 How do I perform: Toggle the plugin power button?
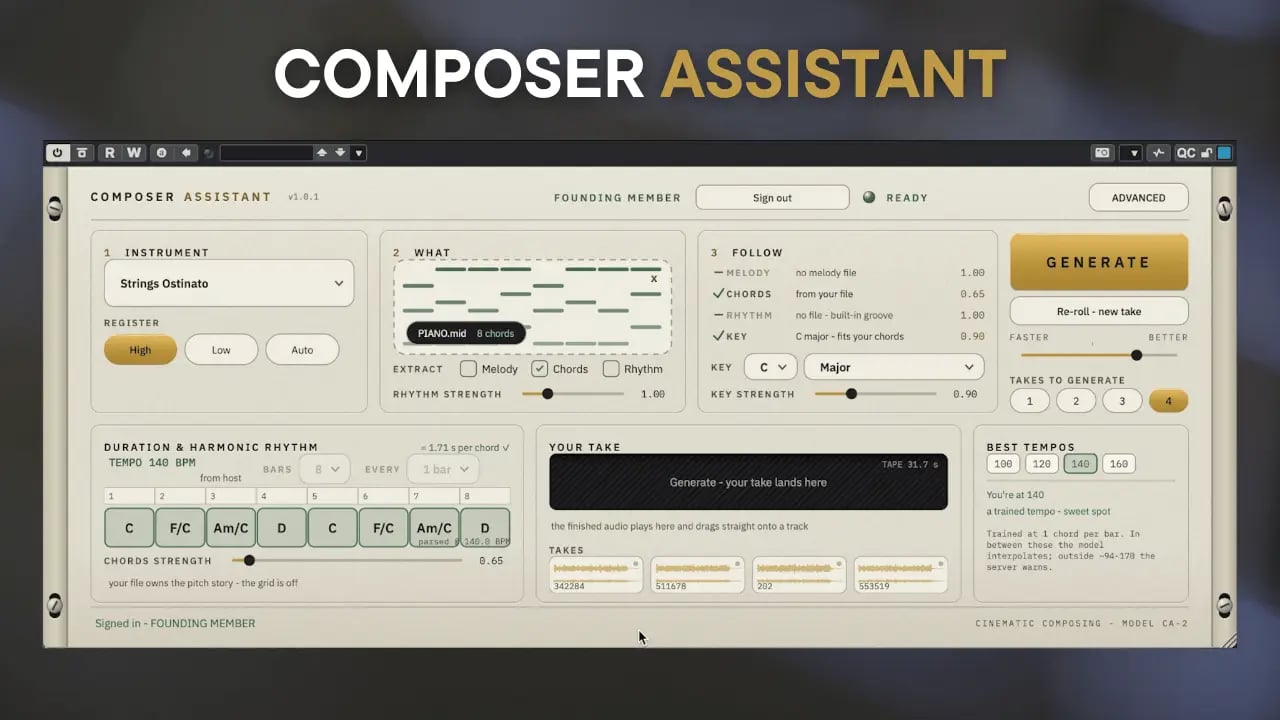point(57,153)
